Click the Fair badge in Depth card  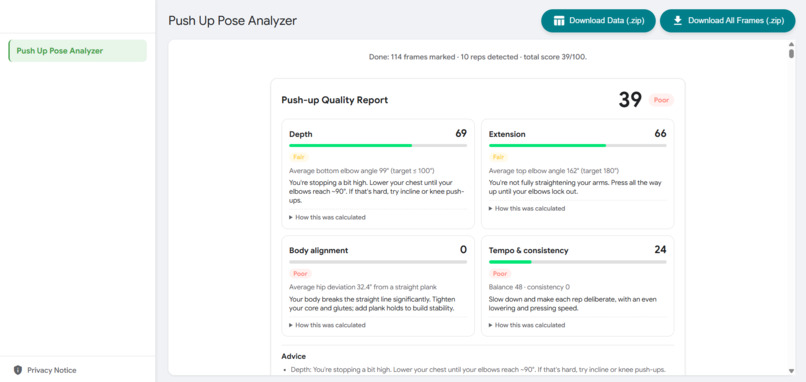point(298,157)
